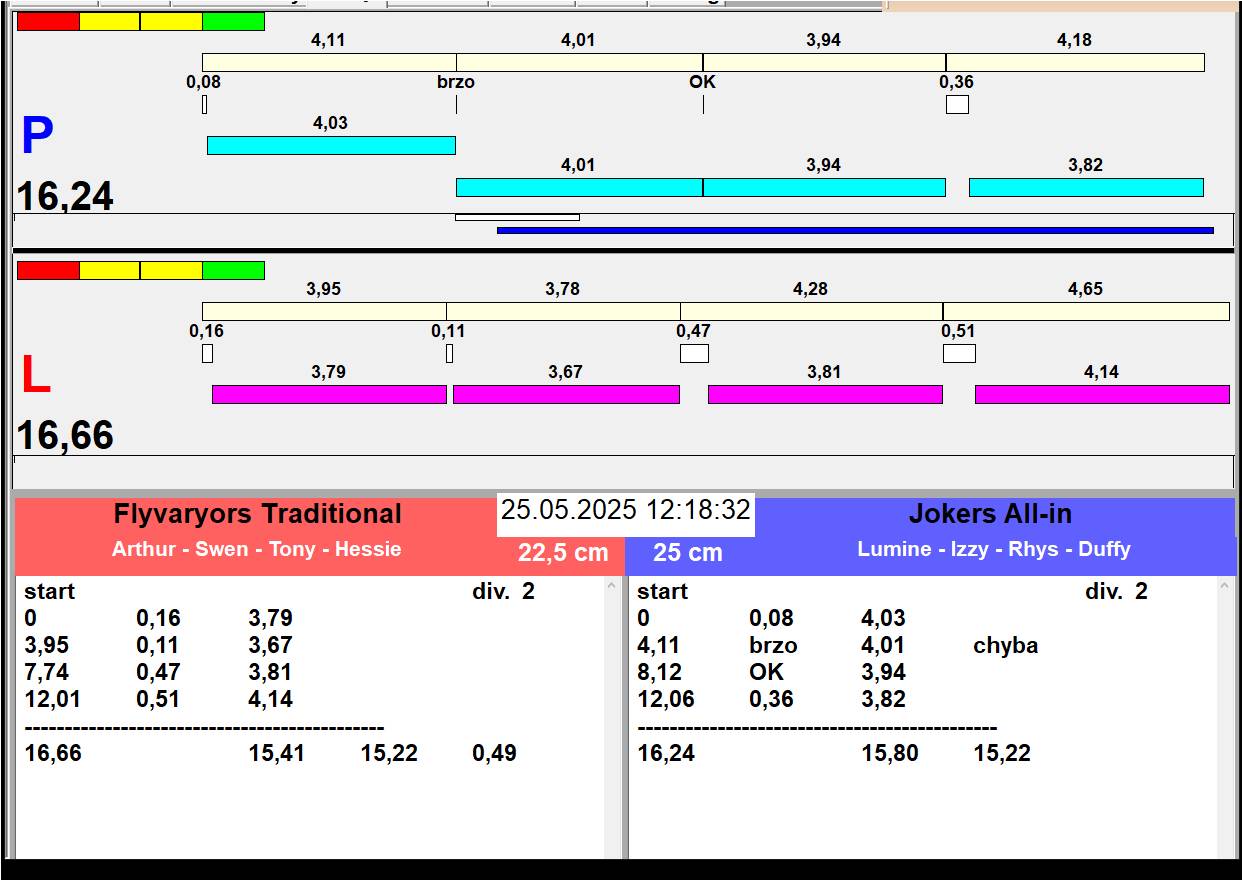The width and height of the screenshot is (1242, 880).
Task: Select the magenta bar labeled 3,79
Action: pos(329,394)
